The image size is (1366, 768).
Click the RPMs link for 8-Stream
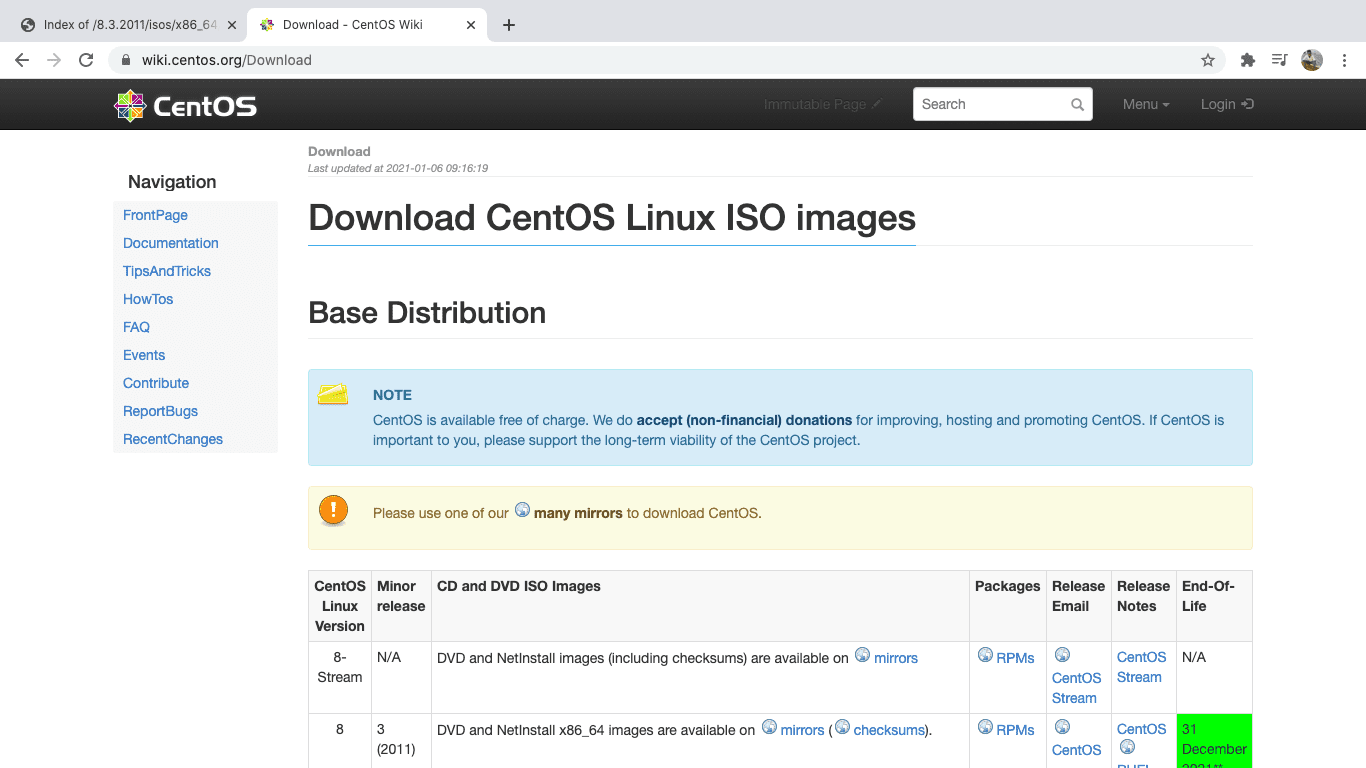pos(1015,658)
